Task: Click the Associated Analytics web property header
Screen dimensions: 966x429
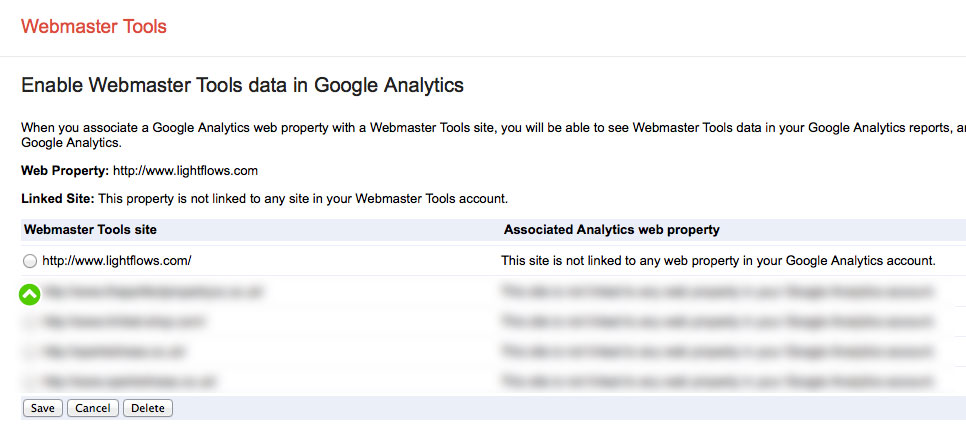Action: (x=612, y=230)
